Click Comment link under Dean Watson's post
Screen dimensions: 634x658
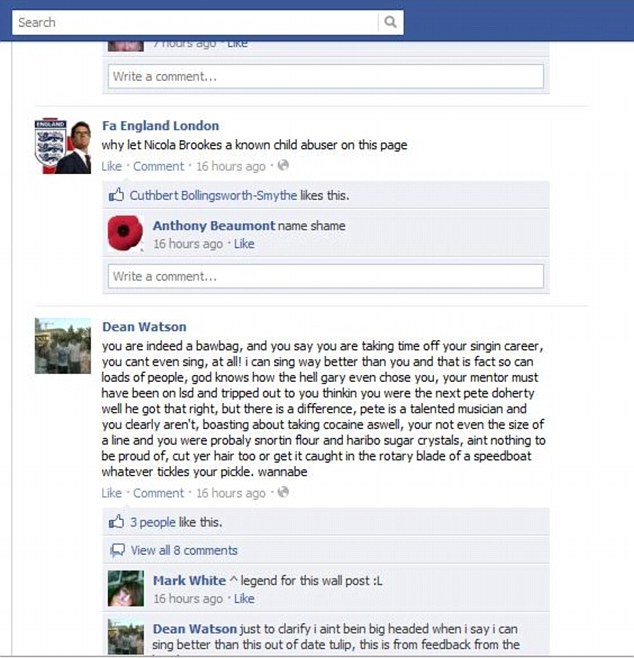pos(158,493)
